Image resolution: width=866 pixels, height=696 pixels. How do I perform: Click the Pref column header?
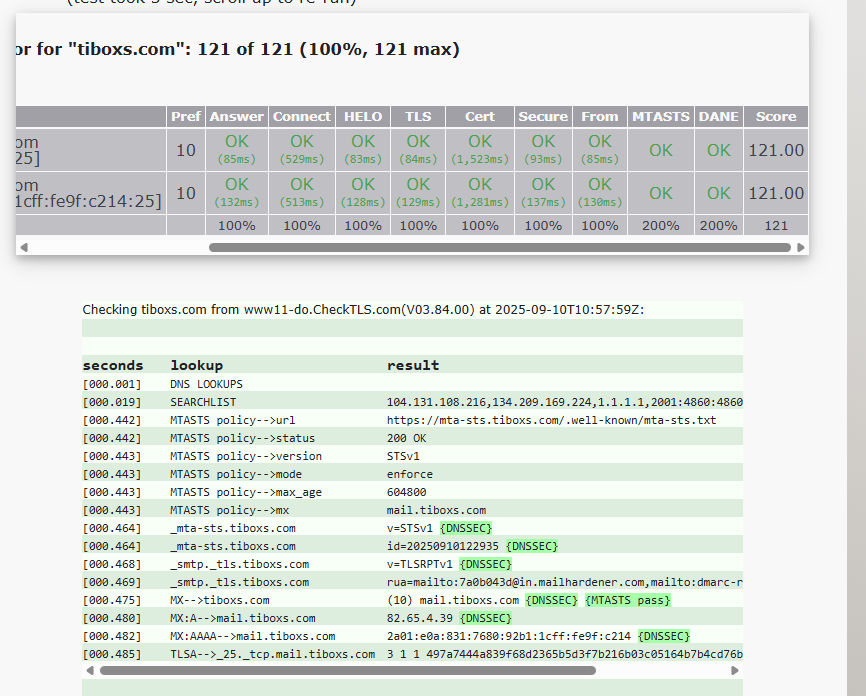click(186, 117)
